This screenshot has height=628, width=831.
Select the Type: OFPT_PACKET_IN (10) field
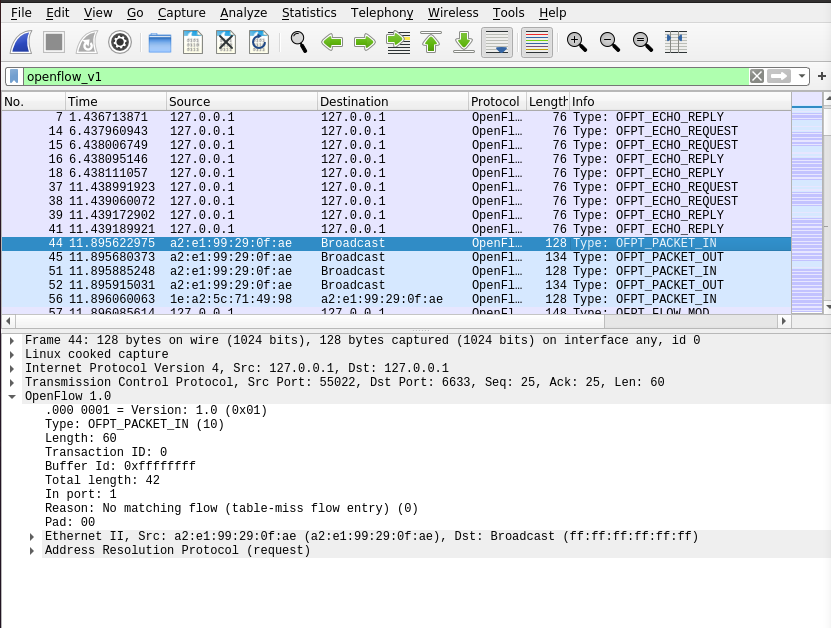tap(135, 424)
